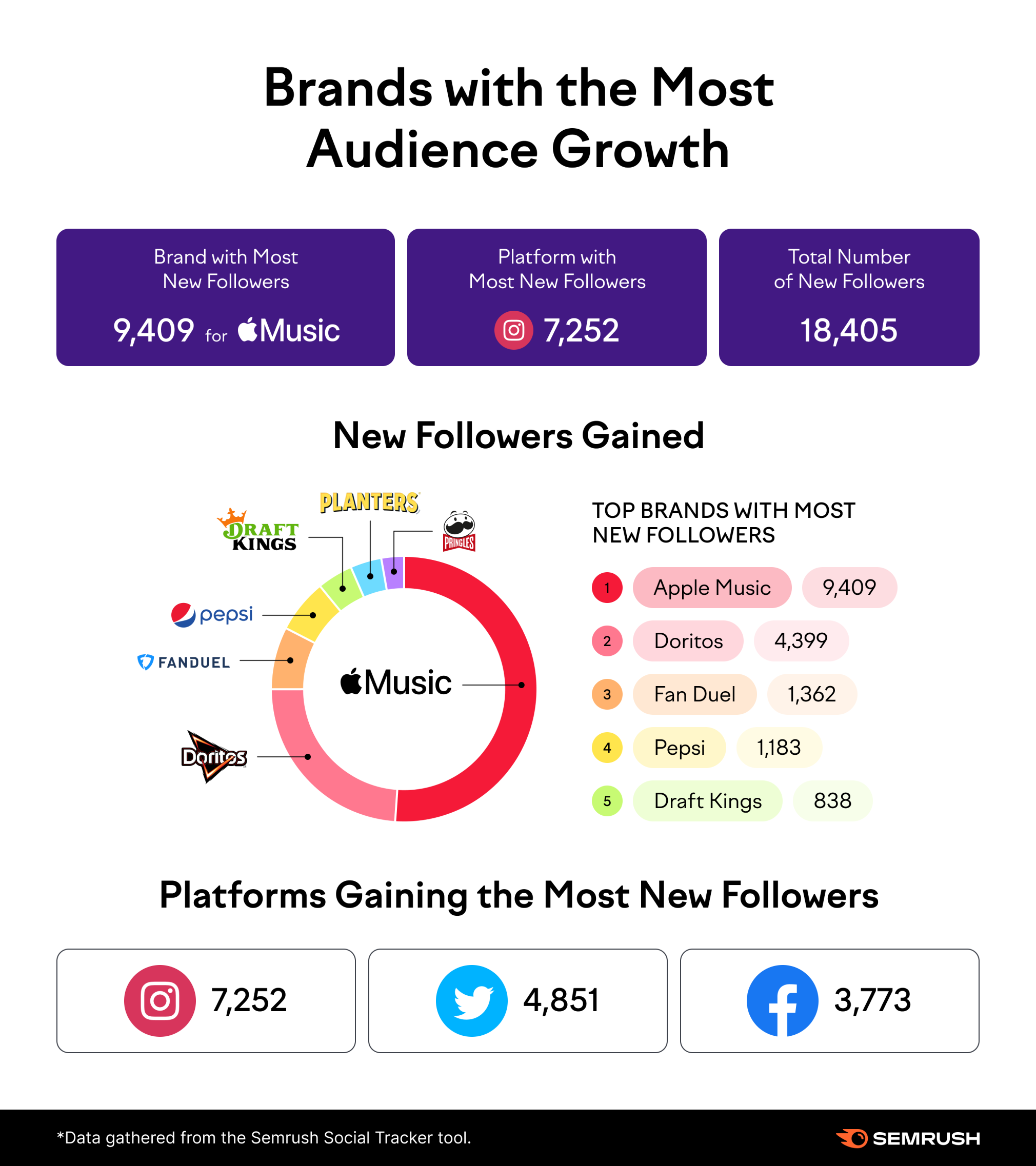The image size is (1036, 1166).
Task: Click the 1,183 Pepsi value pill
Action: click(x=779, y=747)
